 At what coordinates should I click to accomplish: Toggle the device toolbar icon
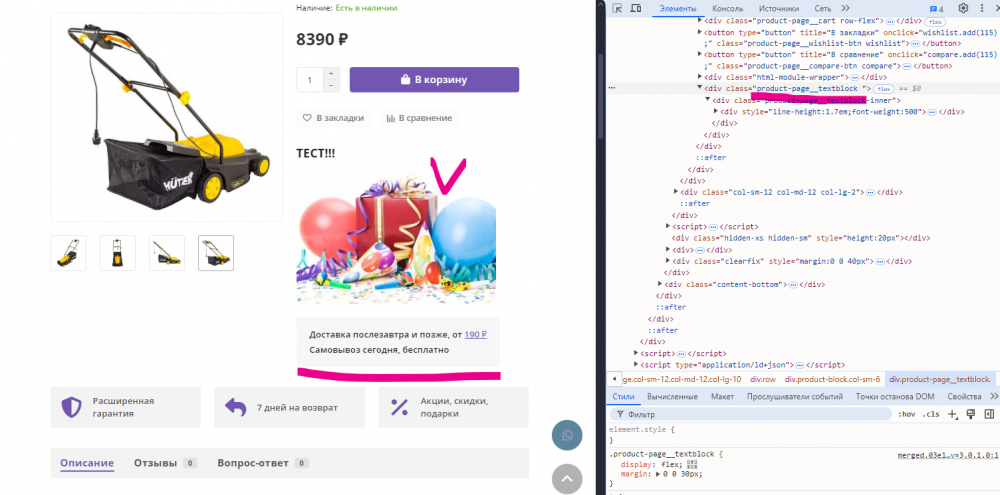(x=636, y=8)
